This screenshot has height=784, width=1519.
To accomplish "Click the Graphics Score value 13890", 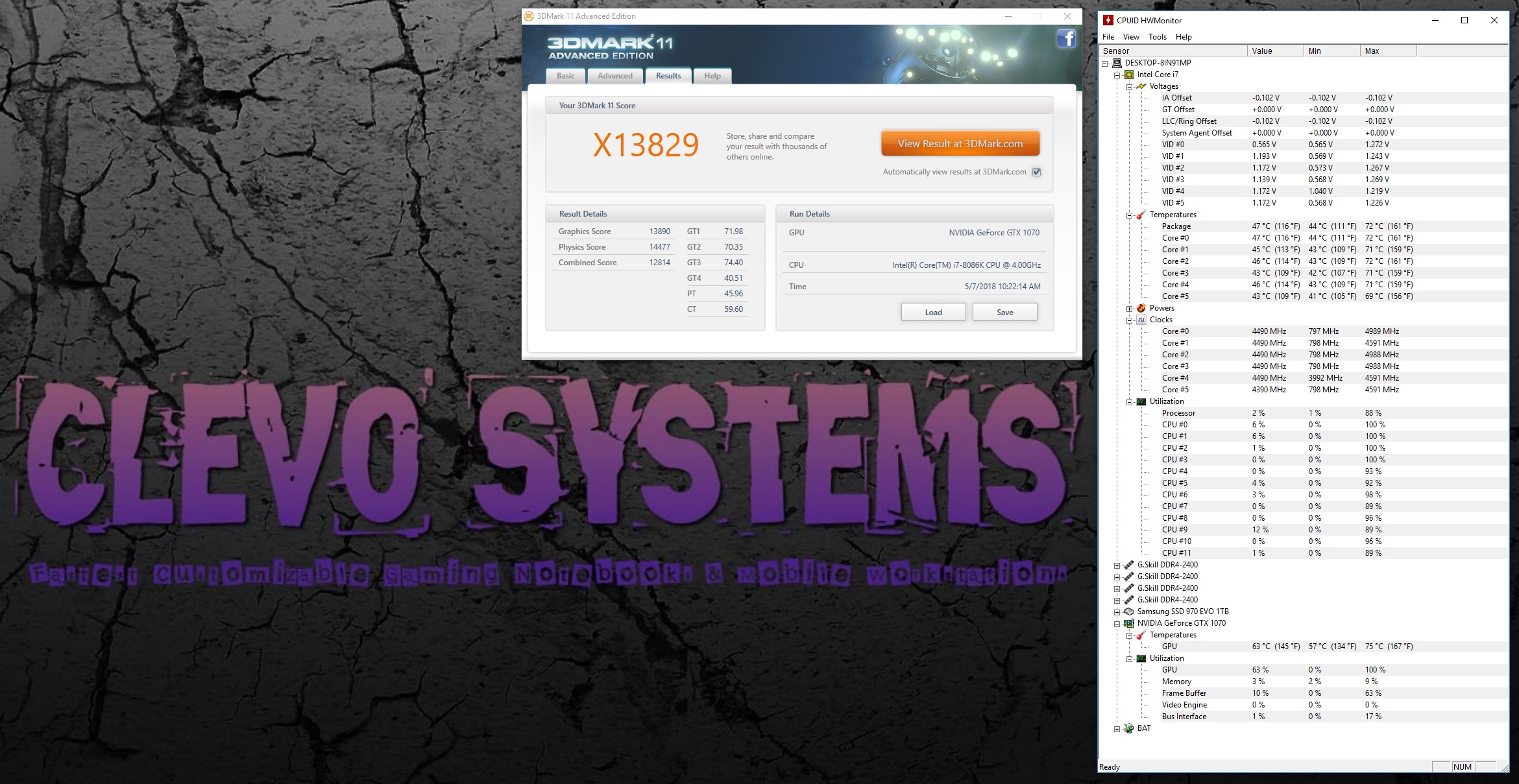I will pyautogui.click(x=660, y=232).
